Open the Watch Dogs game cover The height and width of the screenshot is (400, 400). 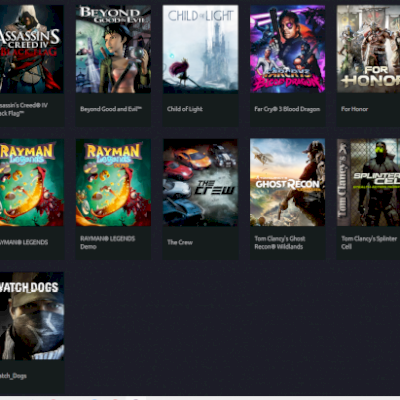point(32,316)
